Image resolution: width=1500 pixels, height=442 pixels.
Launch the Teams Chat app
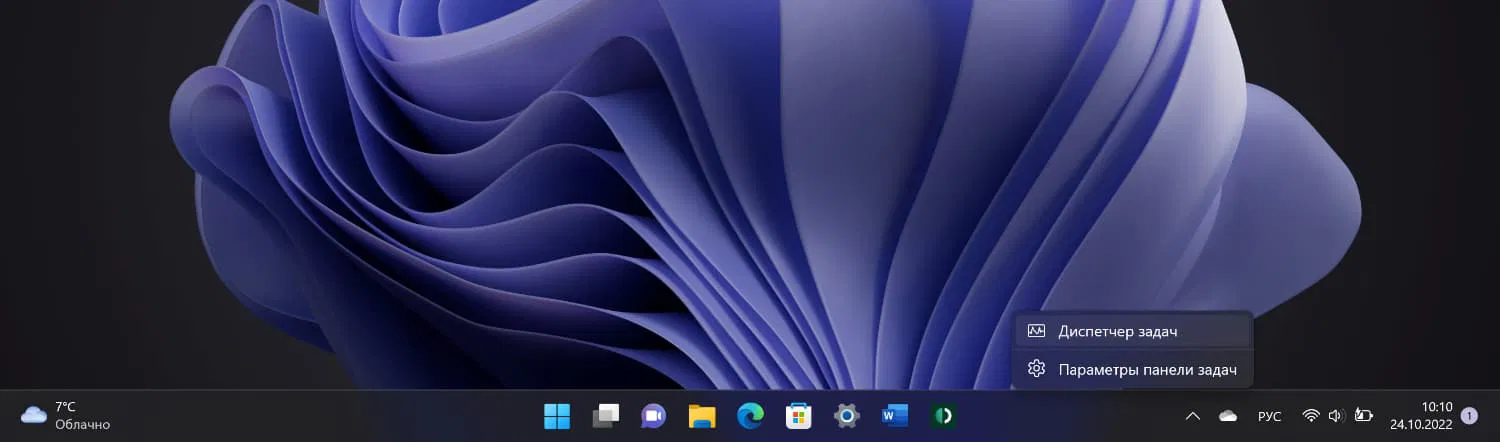[x=654, y=416]
